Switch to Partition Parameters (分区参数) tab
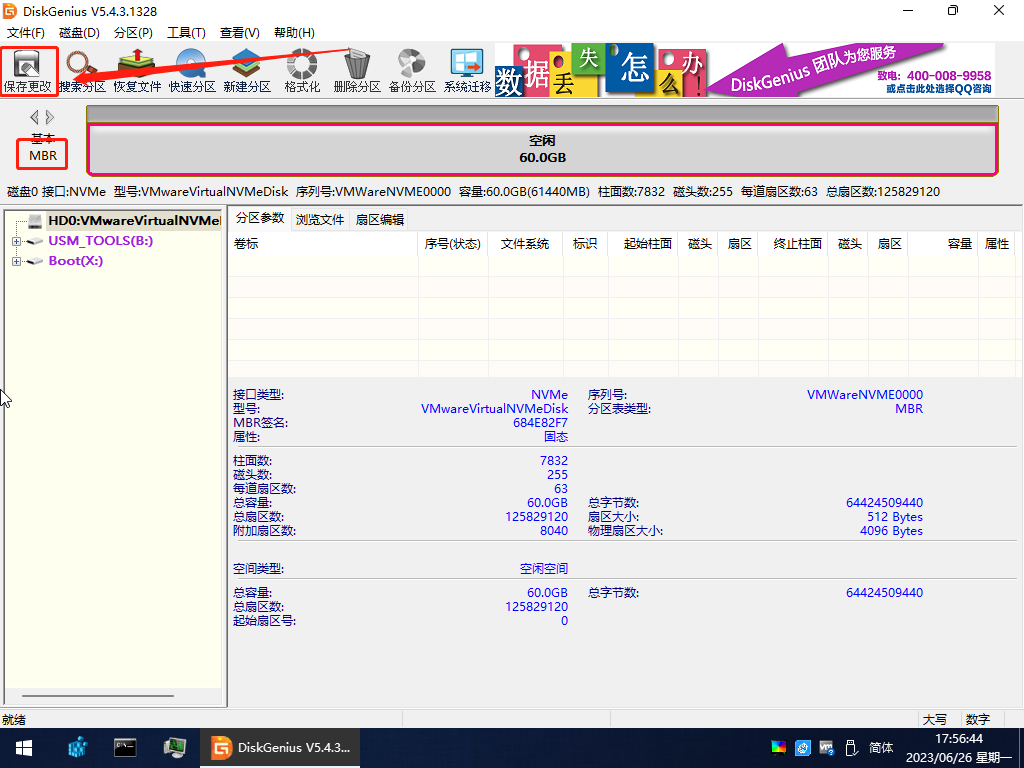The width and height of the screenshot is (1024, 768). (260, 218)
